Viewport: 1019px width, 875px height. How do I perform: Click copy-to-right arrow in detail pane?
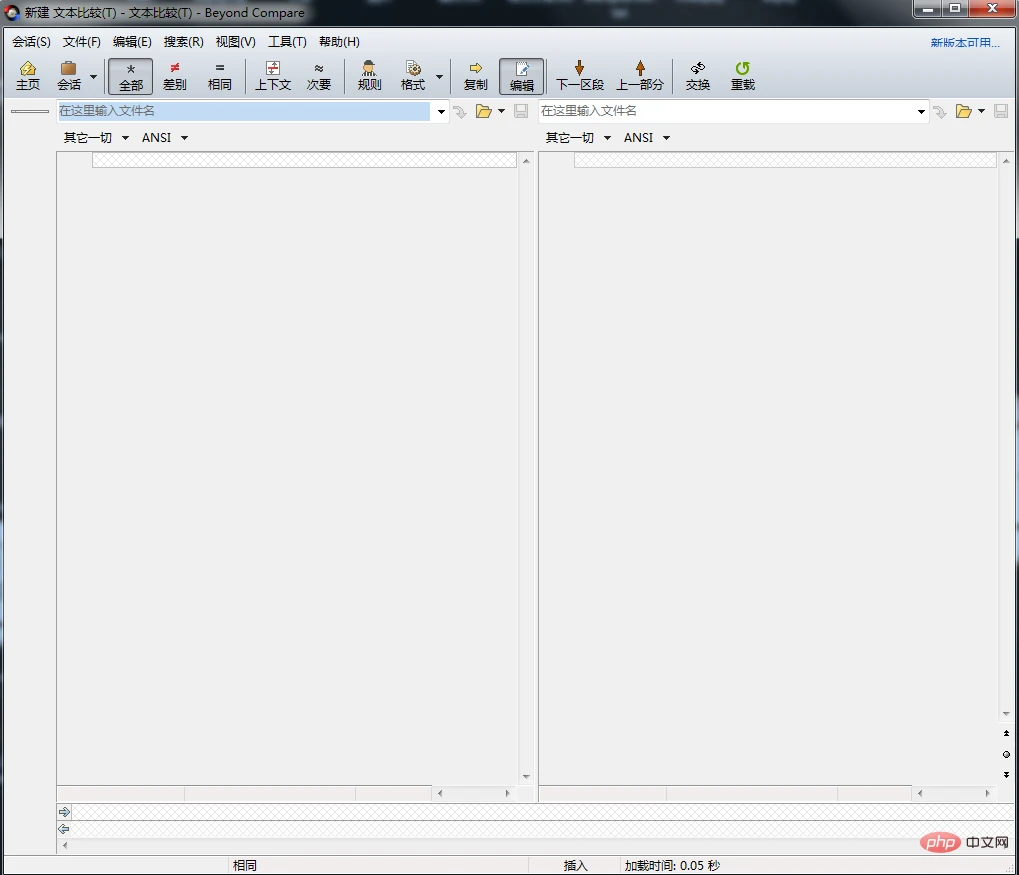pos(64,811)
